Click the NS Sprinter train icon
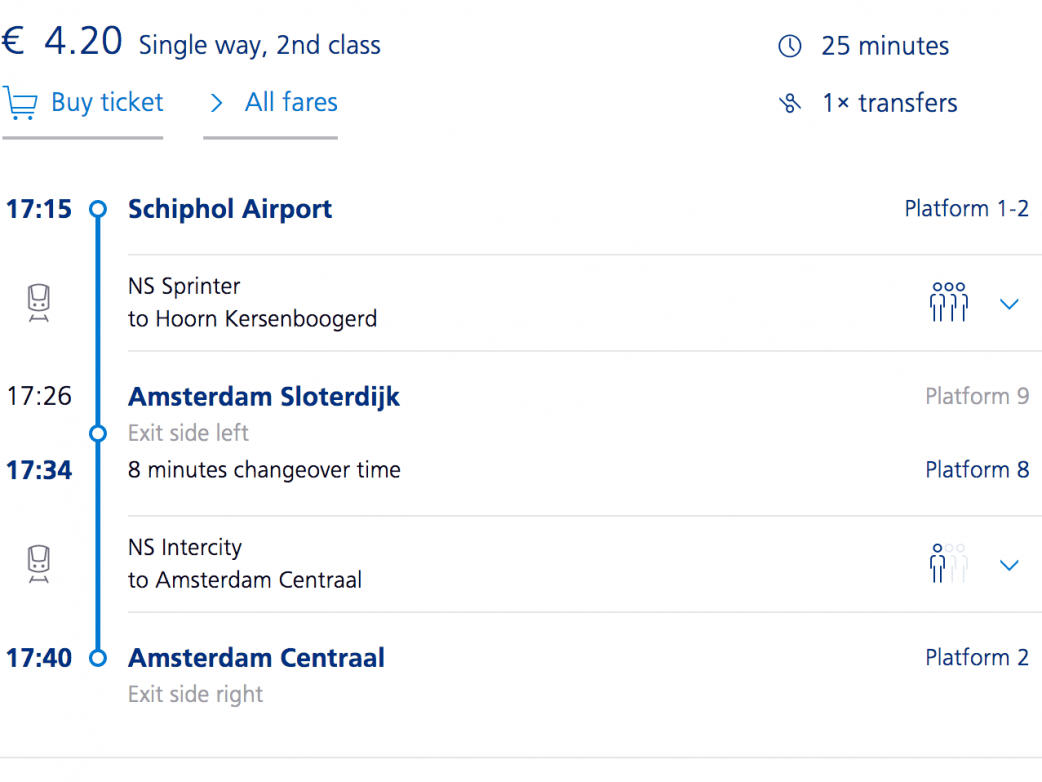This screenshot has width=1042, height=782. pyautogui.click(x=39, y=303)
